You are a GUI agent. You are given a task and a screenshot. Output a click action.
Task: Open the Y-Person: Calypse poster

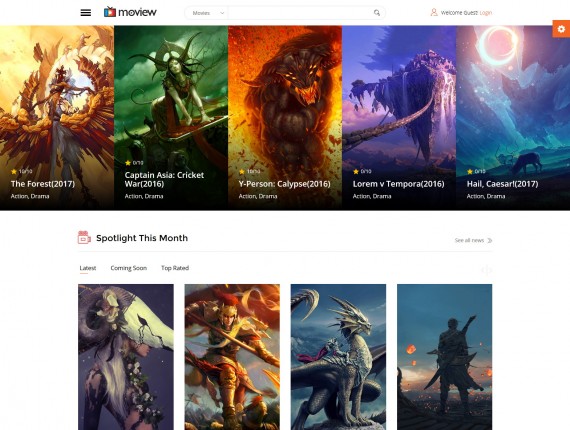(x=285, y=118)
